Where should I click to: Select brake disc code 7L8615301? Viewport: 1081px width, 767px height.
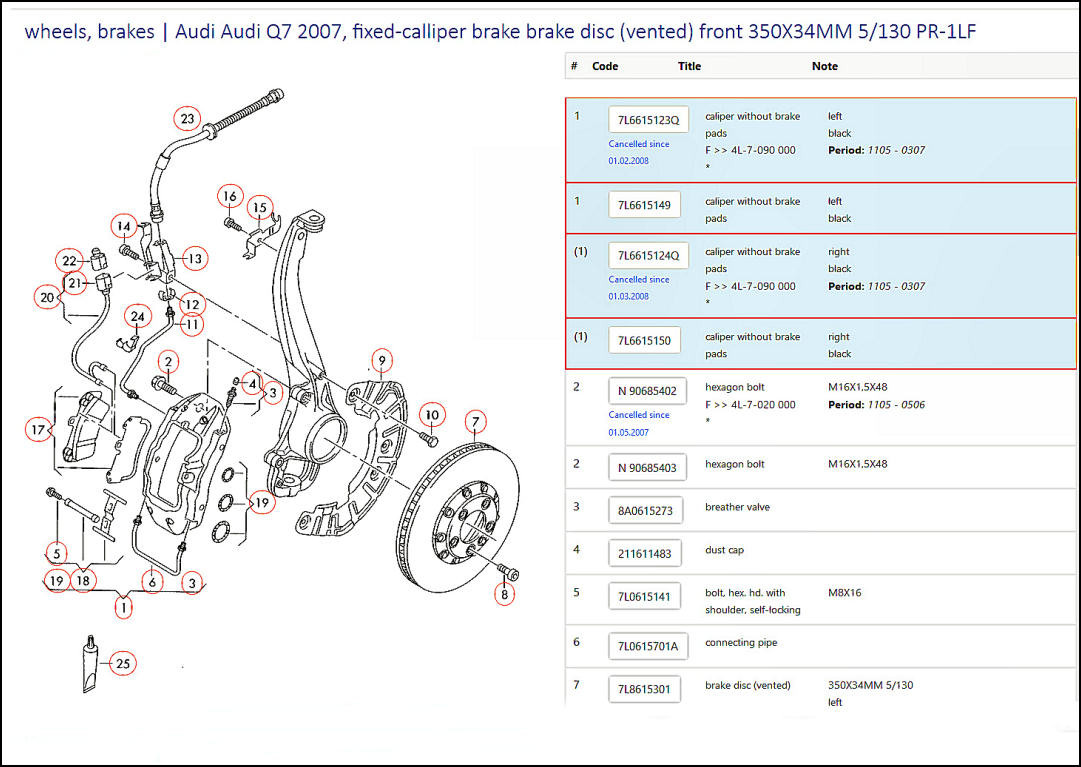coord(644,689)
